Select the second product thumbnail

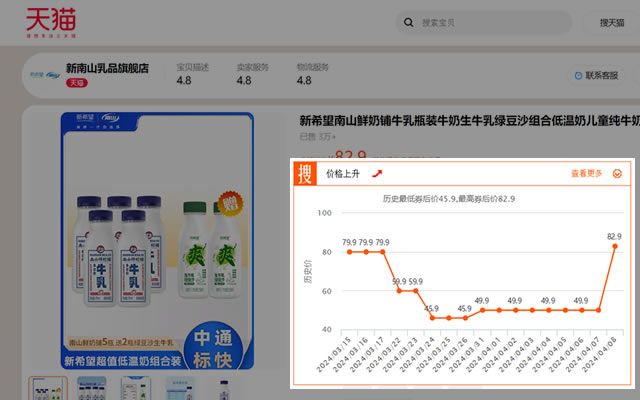point(92,388)
